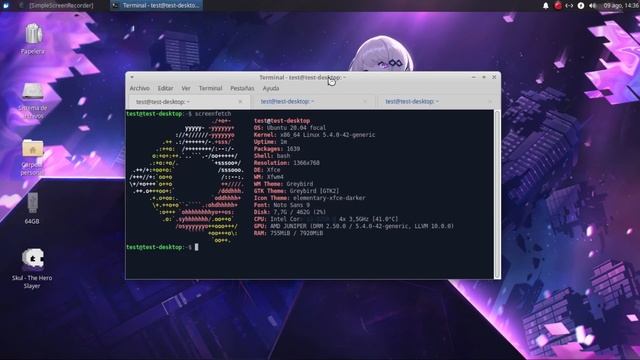Click the 'Font: Noto Sans 9' line

(282, 205)
